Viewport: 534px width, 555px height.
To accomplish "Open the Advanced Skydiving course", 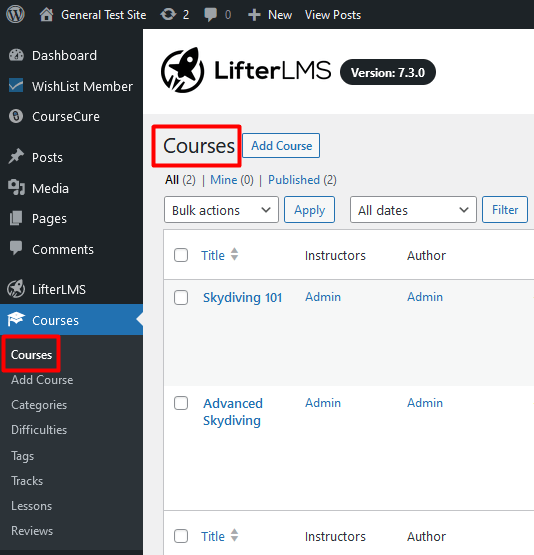I will pos(233,412).
